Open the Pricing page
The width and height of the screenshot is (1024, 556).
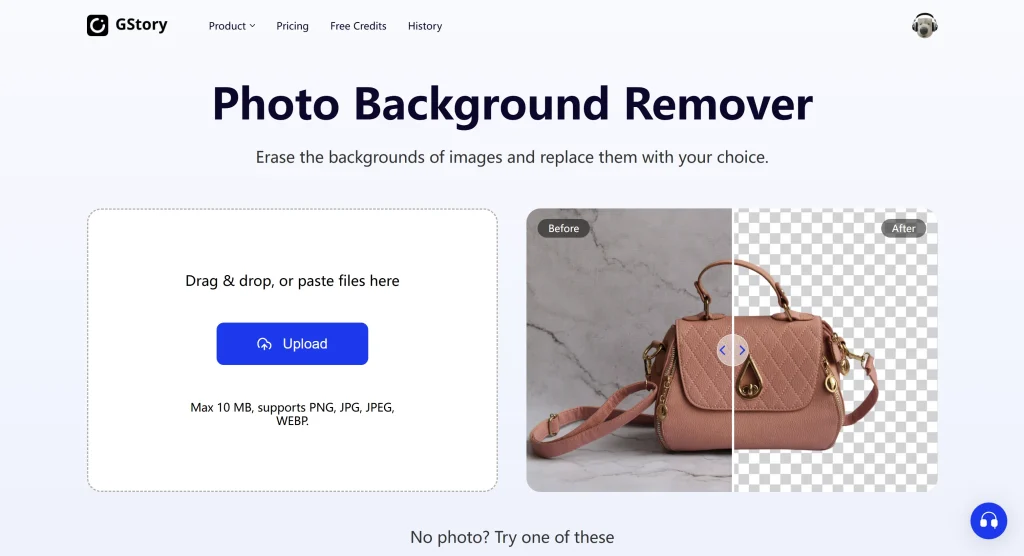pyautogui.click(x=292, y=26)
